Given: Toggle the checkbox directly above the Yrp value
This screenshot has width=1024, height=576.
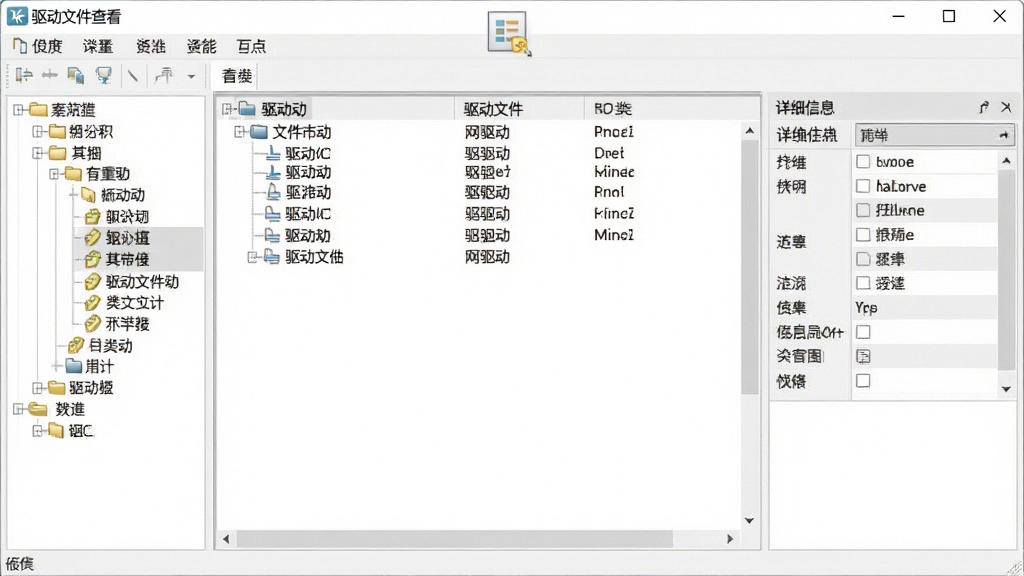Looking at the screenshot, I should tap(863, 283).
